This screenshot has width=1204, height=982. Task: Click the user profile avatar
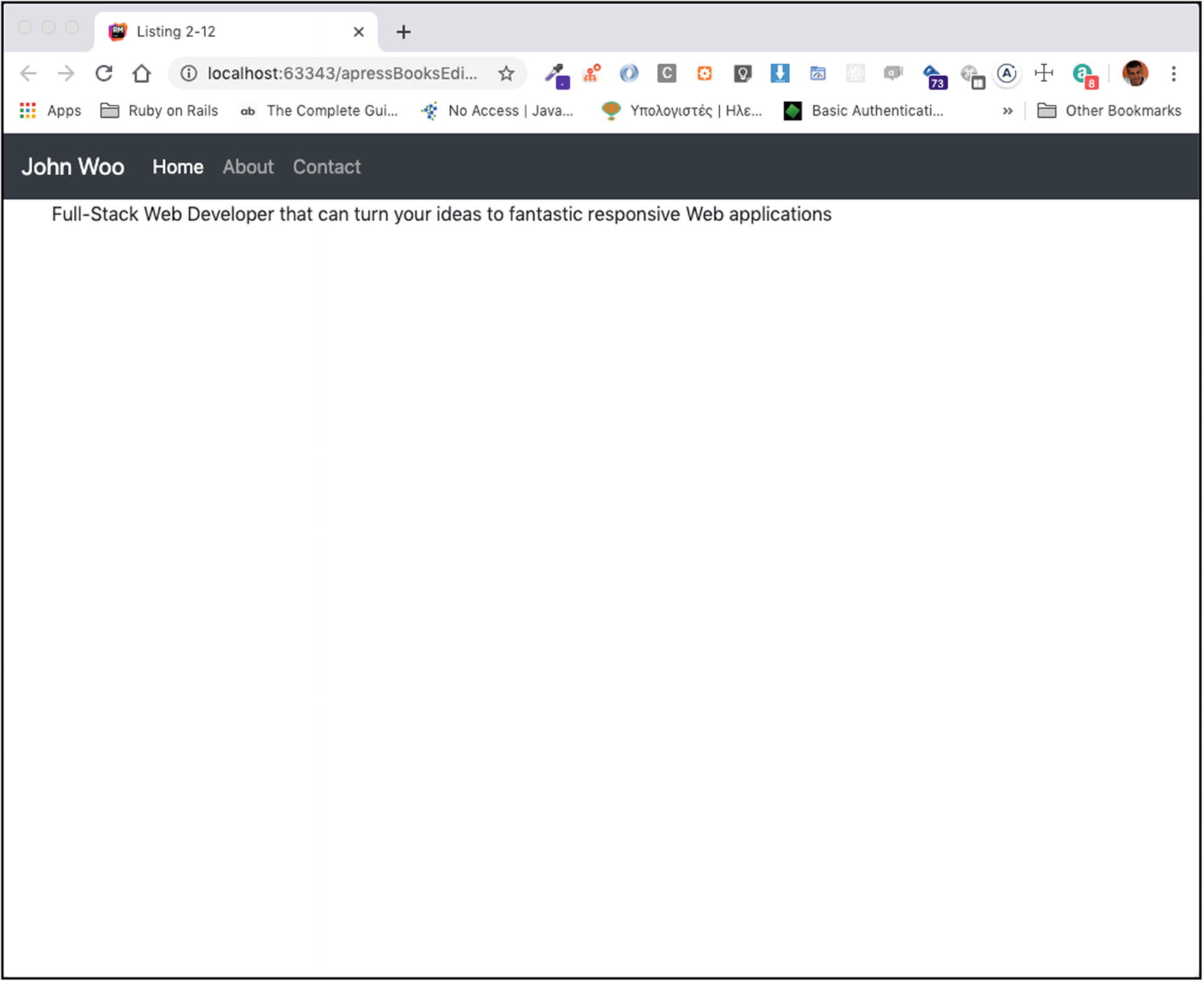[1135, 73]
